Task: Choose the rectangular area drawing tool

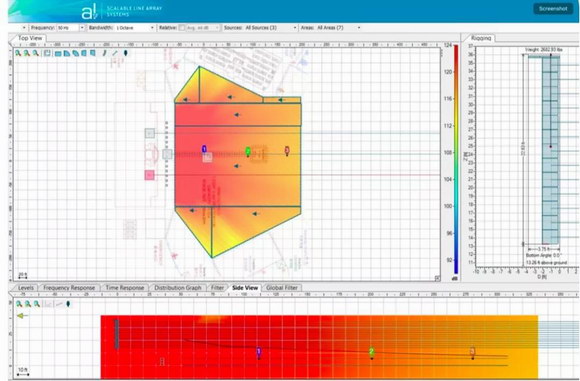Action: point(58,54)
